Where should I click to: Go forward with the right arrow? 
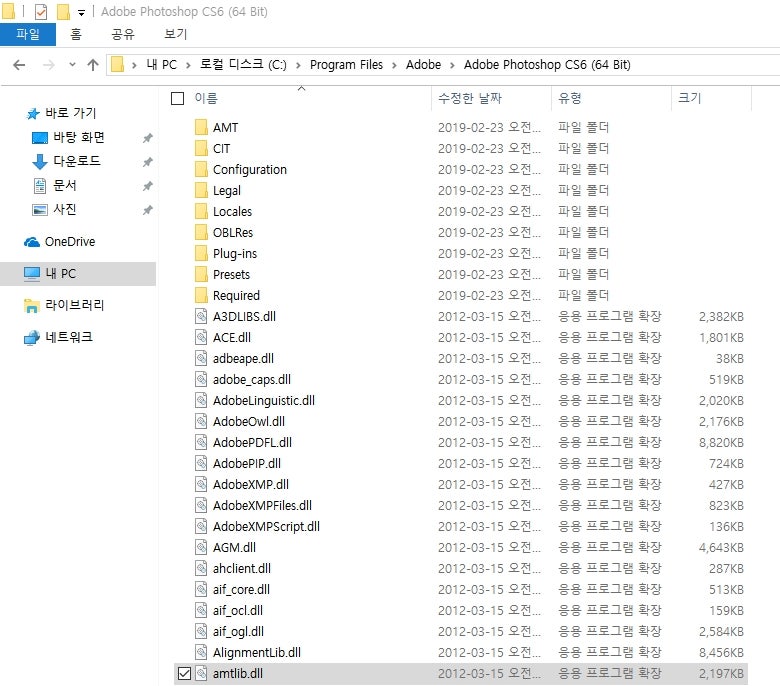point(48,65)
